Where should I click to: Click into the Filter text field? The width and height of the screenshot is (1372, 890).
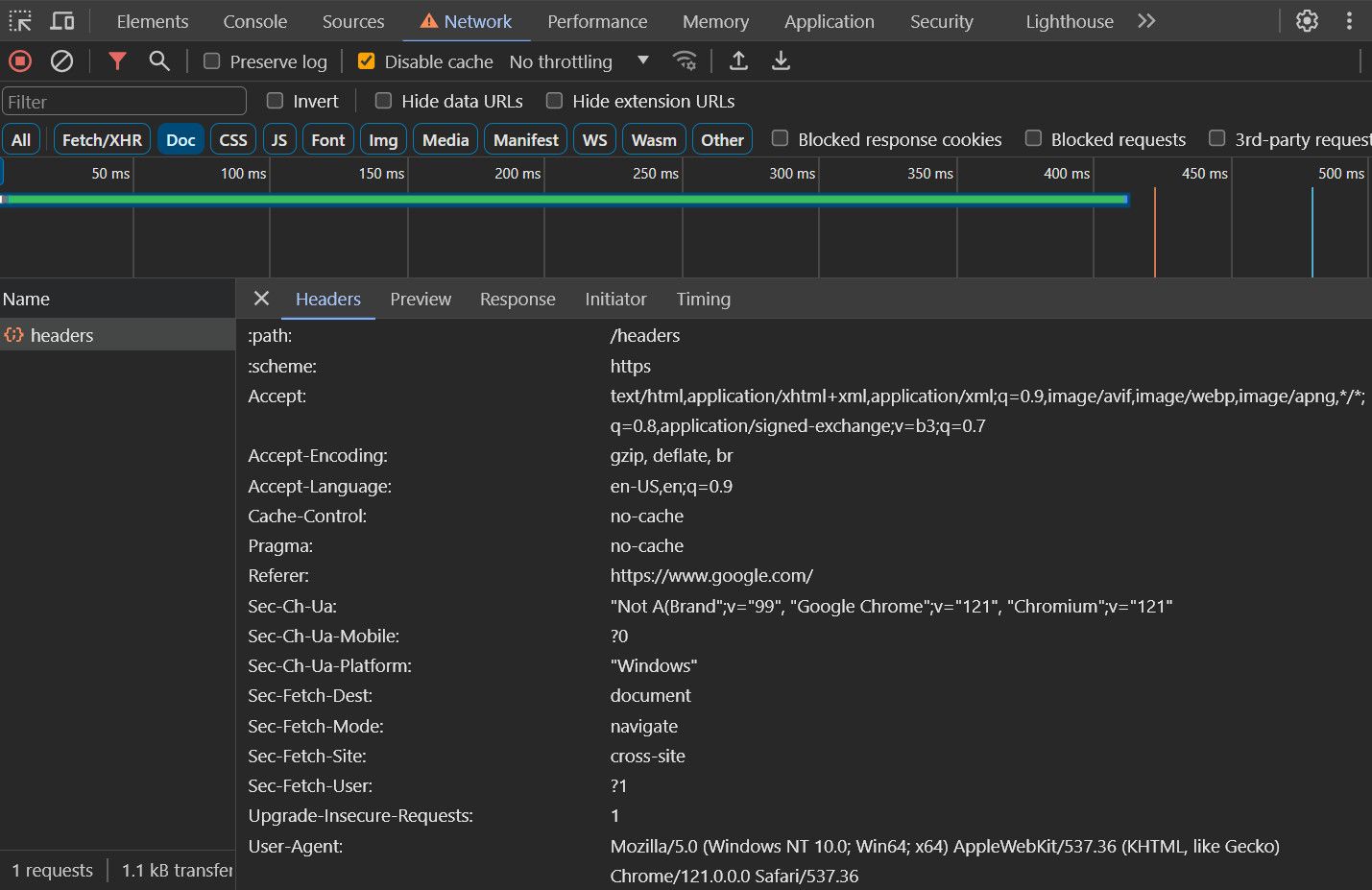tap(124, 102)
